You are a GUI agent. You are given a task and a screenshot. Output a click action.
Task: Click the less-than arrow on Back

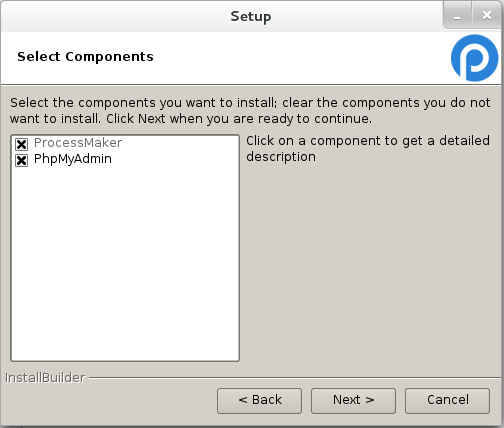pyautogui.click(x=243, y=400)
